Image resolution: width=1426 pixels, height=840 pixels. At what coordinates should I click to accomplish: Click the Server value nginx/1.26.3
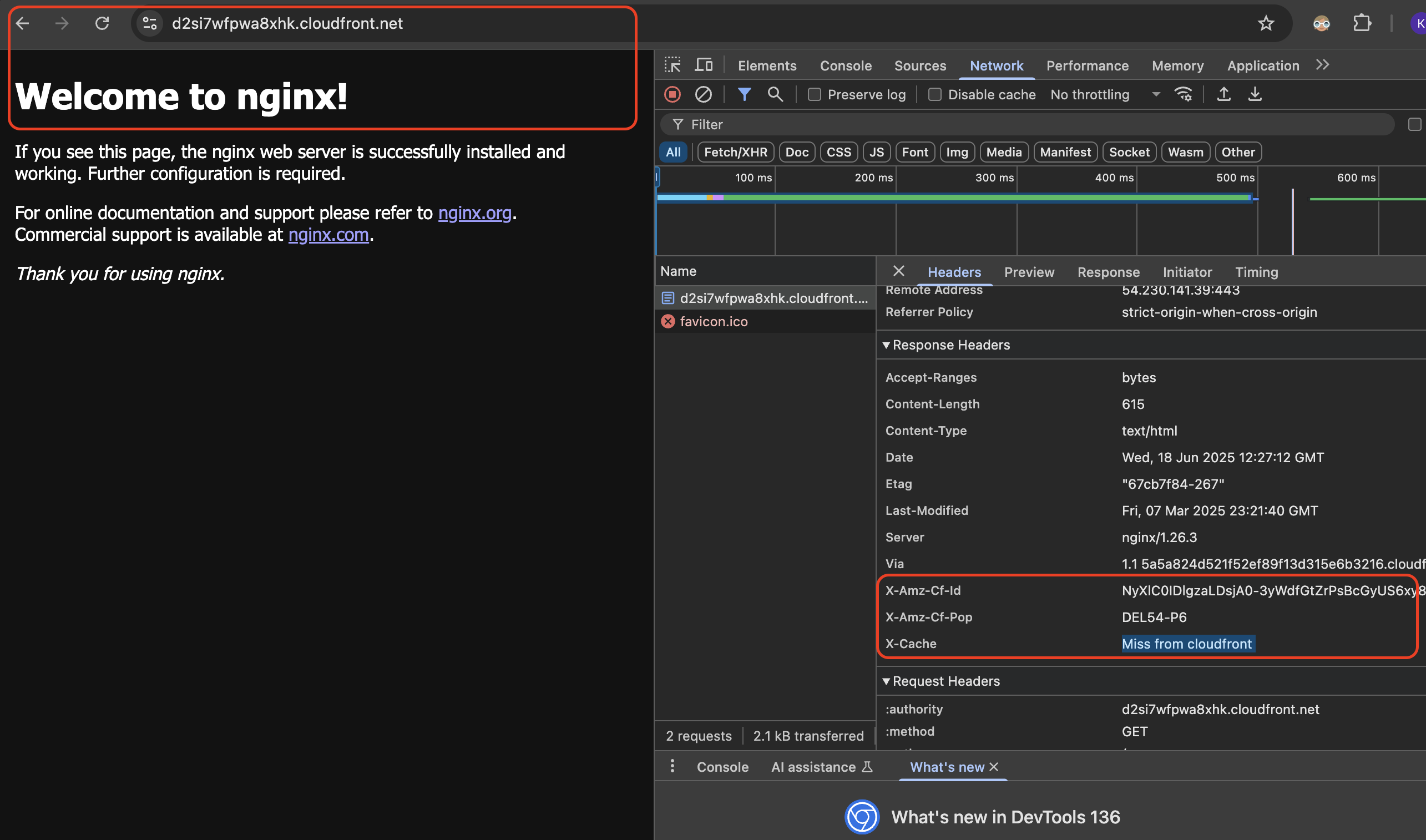[x=1159, y=537]
